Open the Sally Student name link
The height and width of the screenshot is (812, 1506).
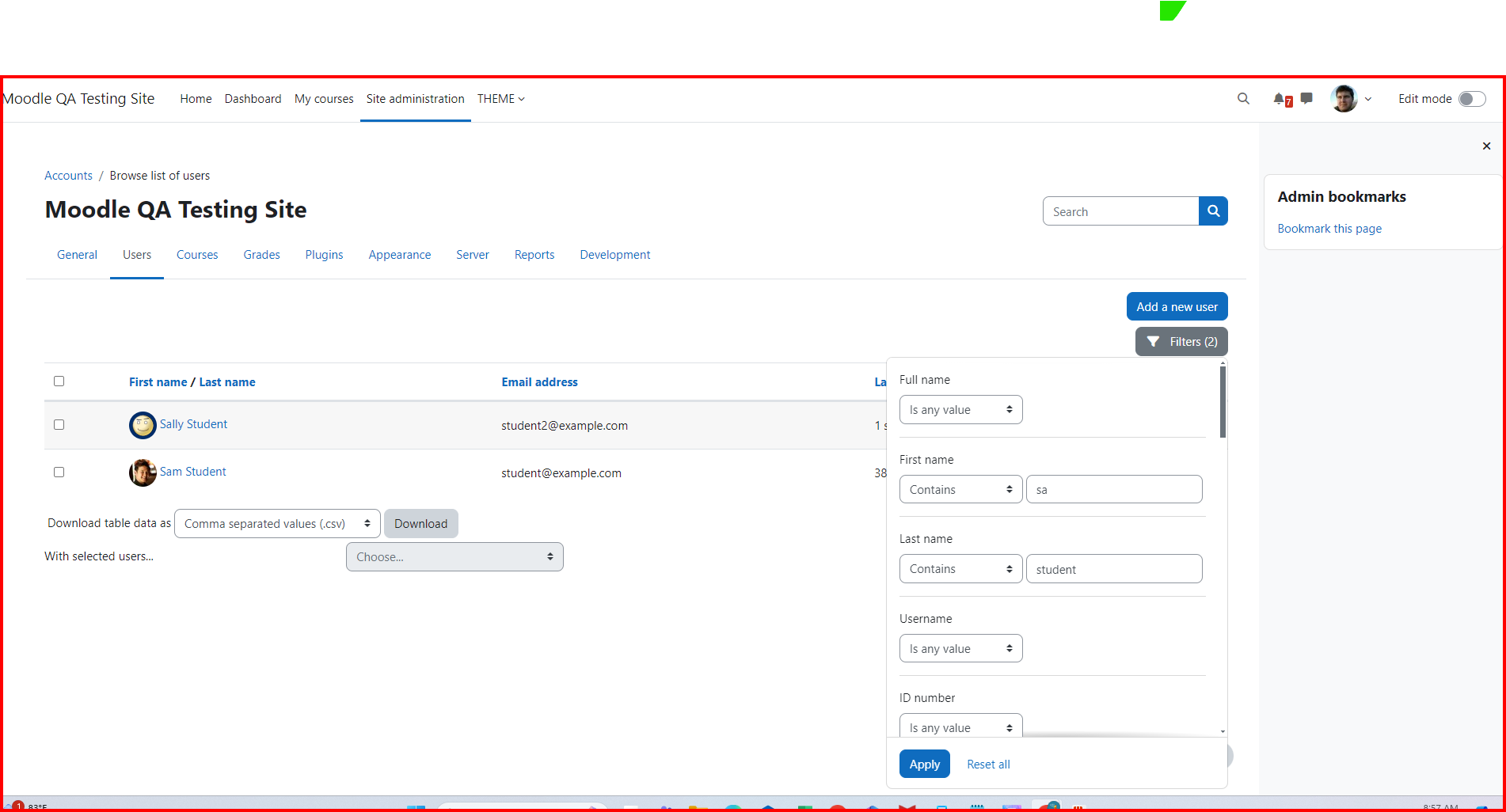click(x=193, y=424)
